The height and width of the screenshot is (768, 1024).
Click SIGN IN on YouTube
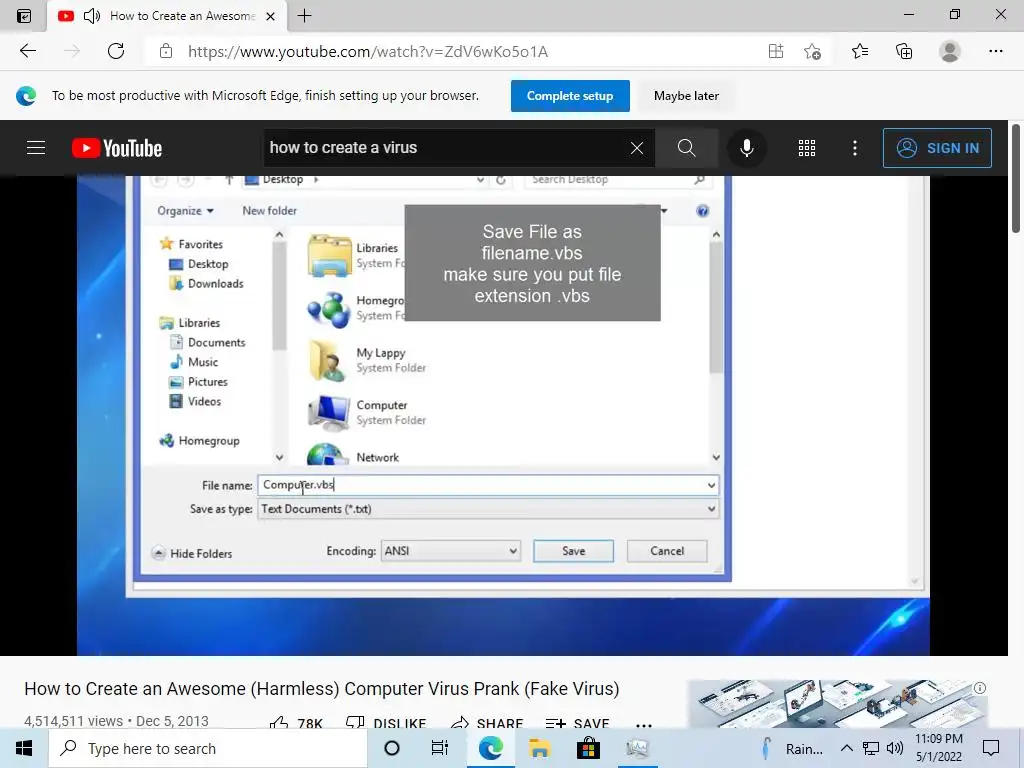(x=937, y=148)
